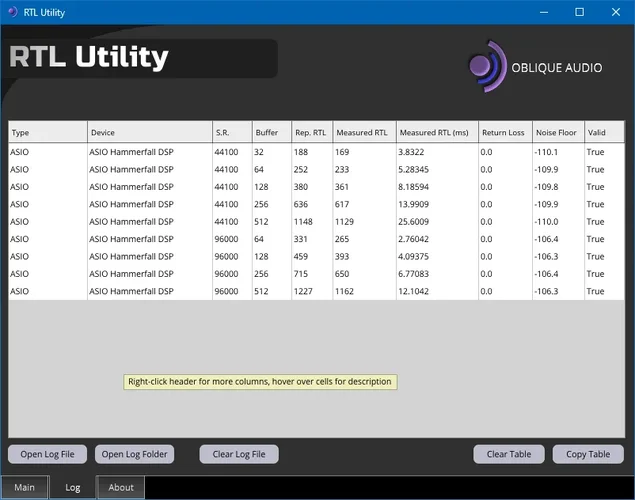Click Measured RTL value 617
Screen dimensions: 635x500
(x=364, y=204)
